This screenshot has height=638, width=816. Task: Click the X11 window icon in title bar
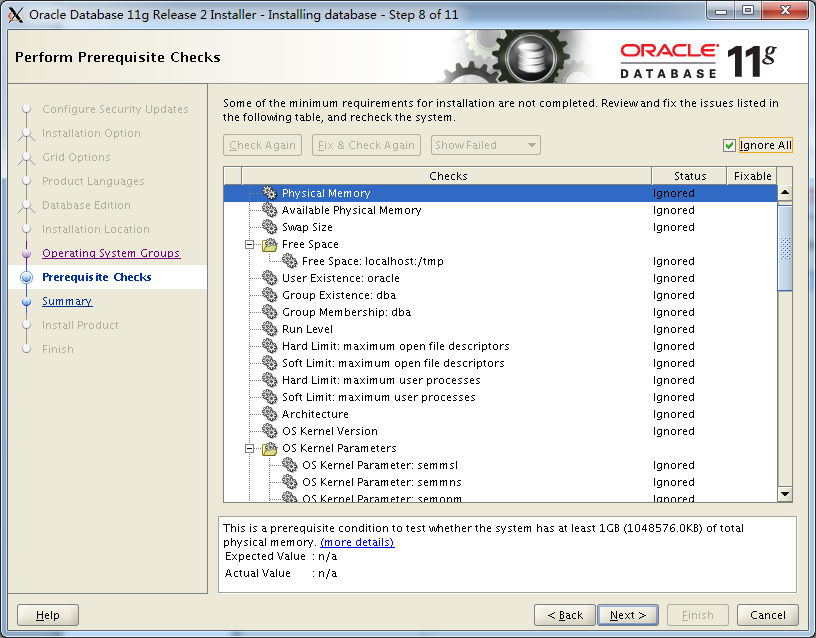pos(16,15)
